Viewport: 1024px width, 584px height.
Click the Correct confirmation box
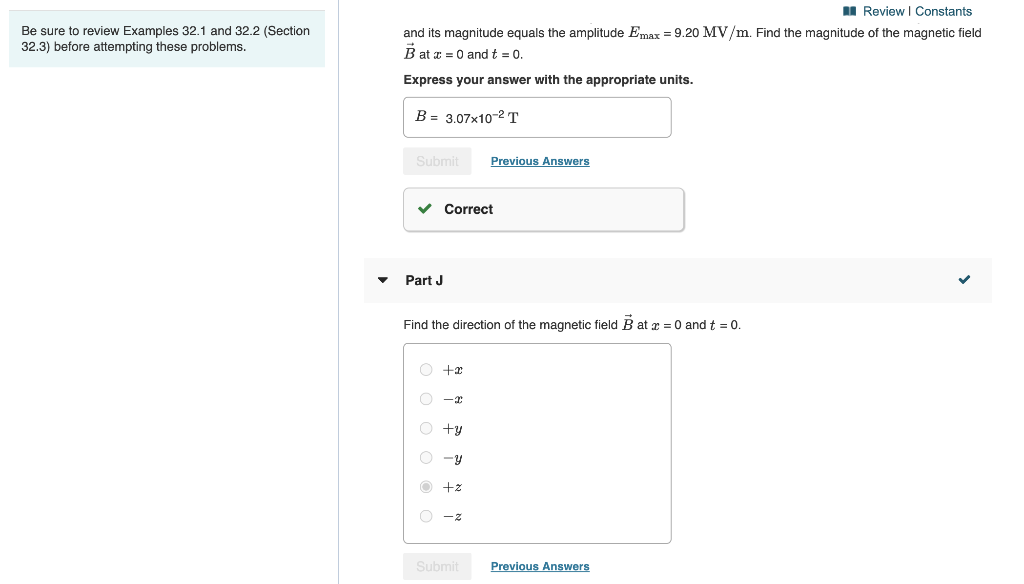[x=543, y=209]
